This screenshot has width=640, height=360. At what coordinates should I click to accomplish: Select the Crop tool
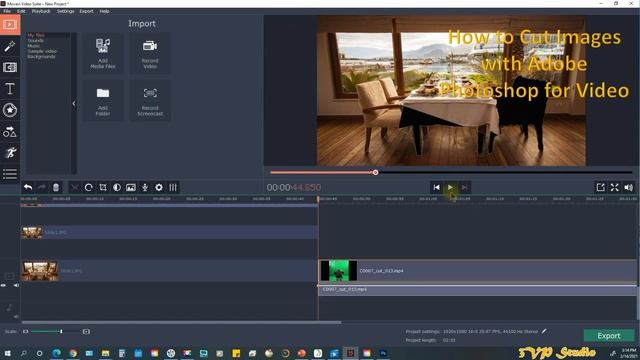click(x=103, y=187)
